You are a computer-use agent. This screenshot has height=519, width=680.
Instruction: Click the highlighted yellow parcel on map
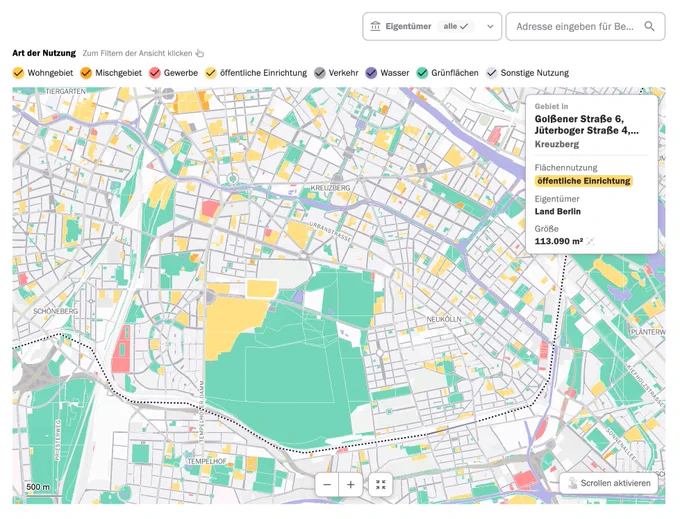coord(262,289)
